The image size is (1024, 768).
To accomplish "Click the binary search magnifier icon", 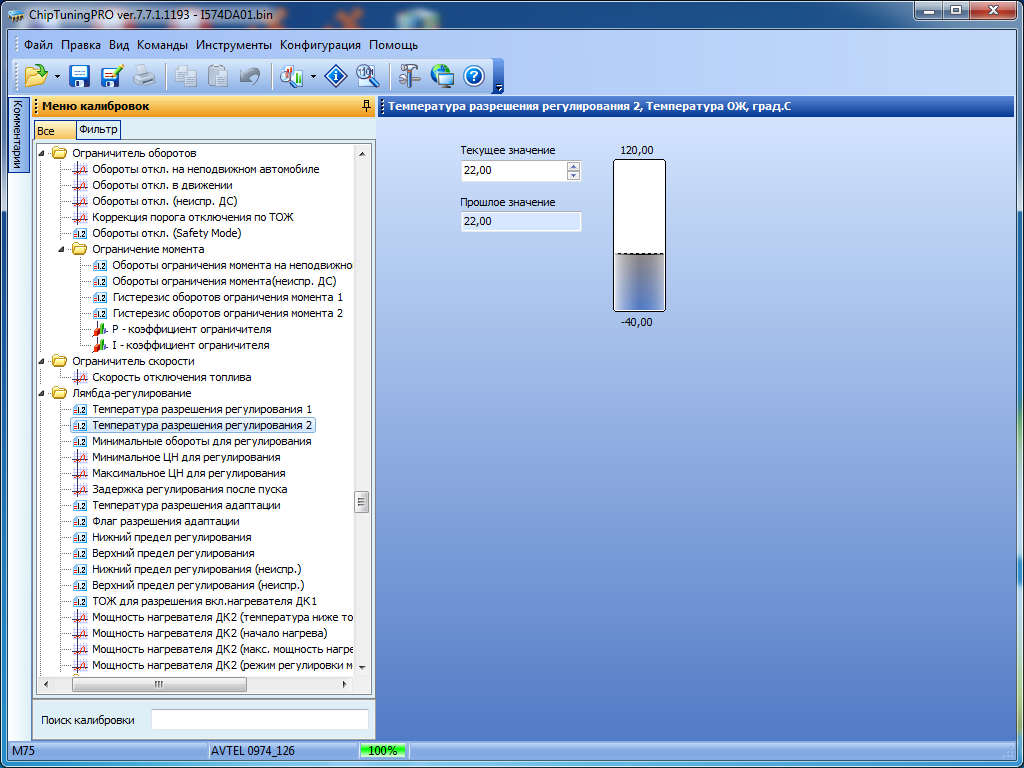I will [367, 76].
